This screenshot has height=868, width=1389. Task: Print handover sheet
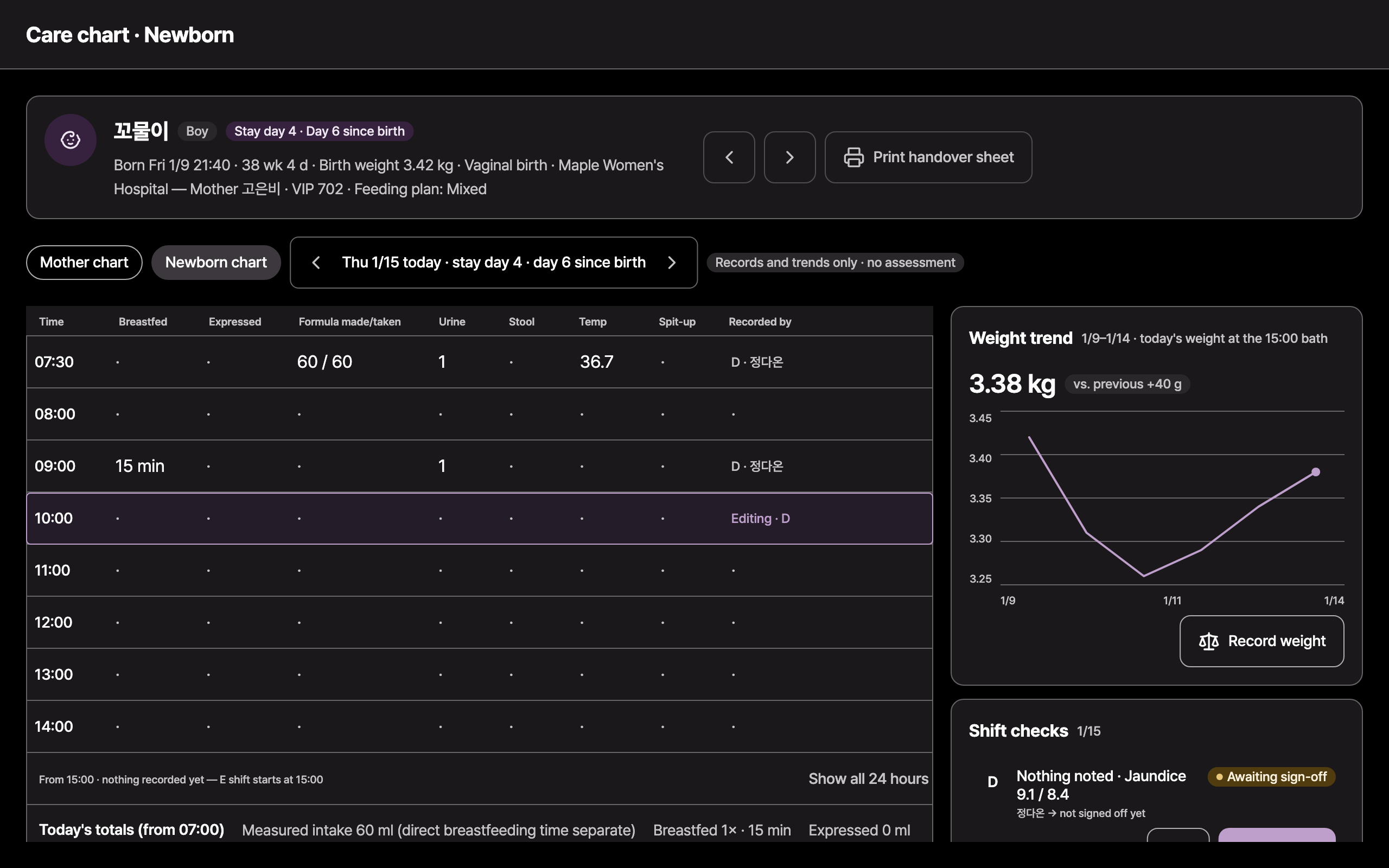pyautogui.click(x=928, y=157)
